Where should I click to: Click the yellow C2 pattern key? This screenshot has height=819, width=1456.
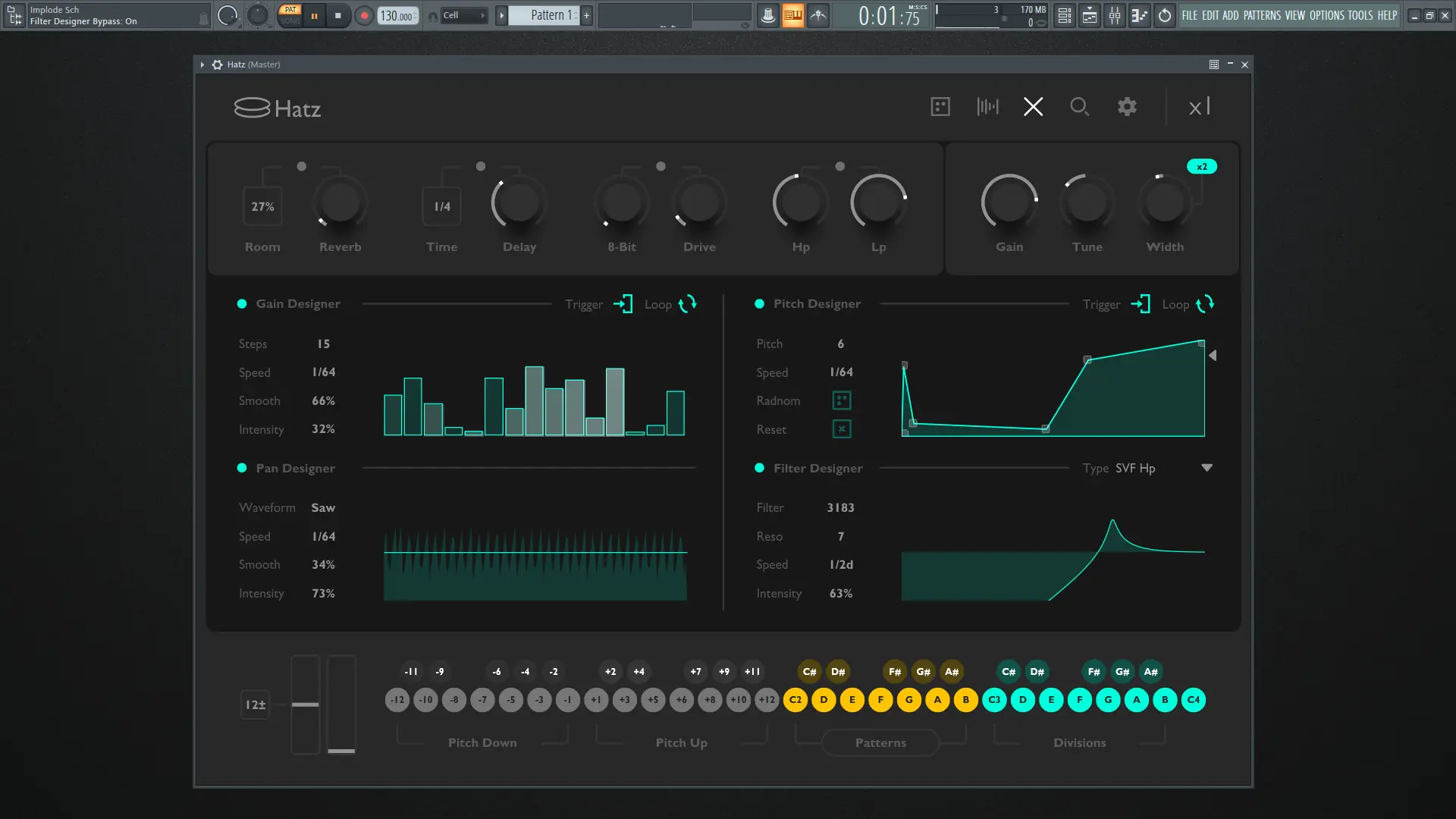[x=795, y=700]
